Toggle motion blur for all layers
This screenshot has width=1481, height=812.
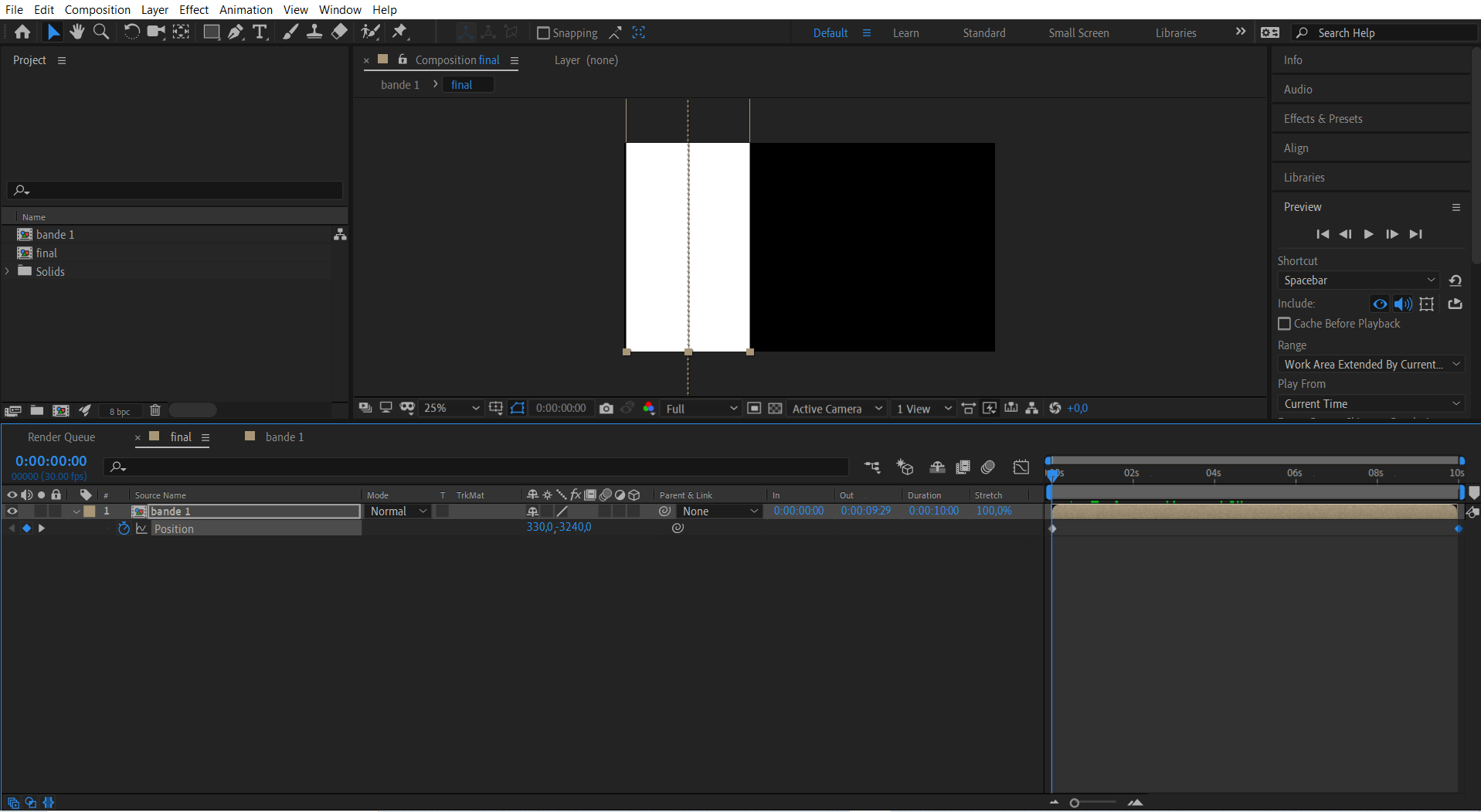(x=987, y=467)
